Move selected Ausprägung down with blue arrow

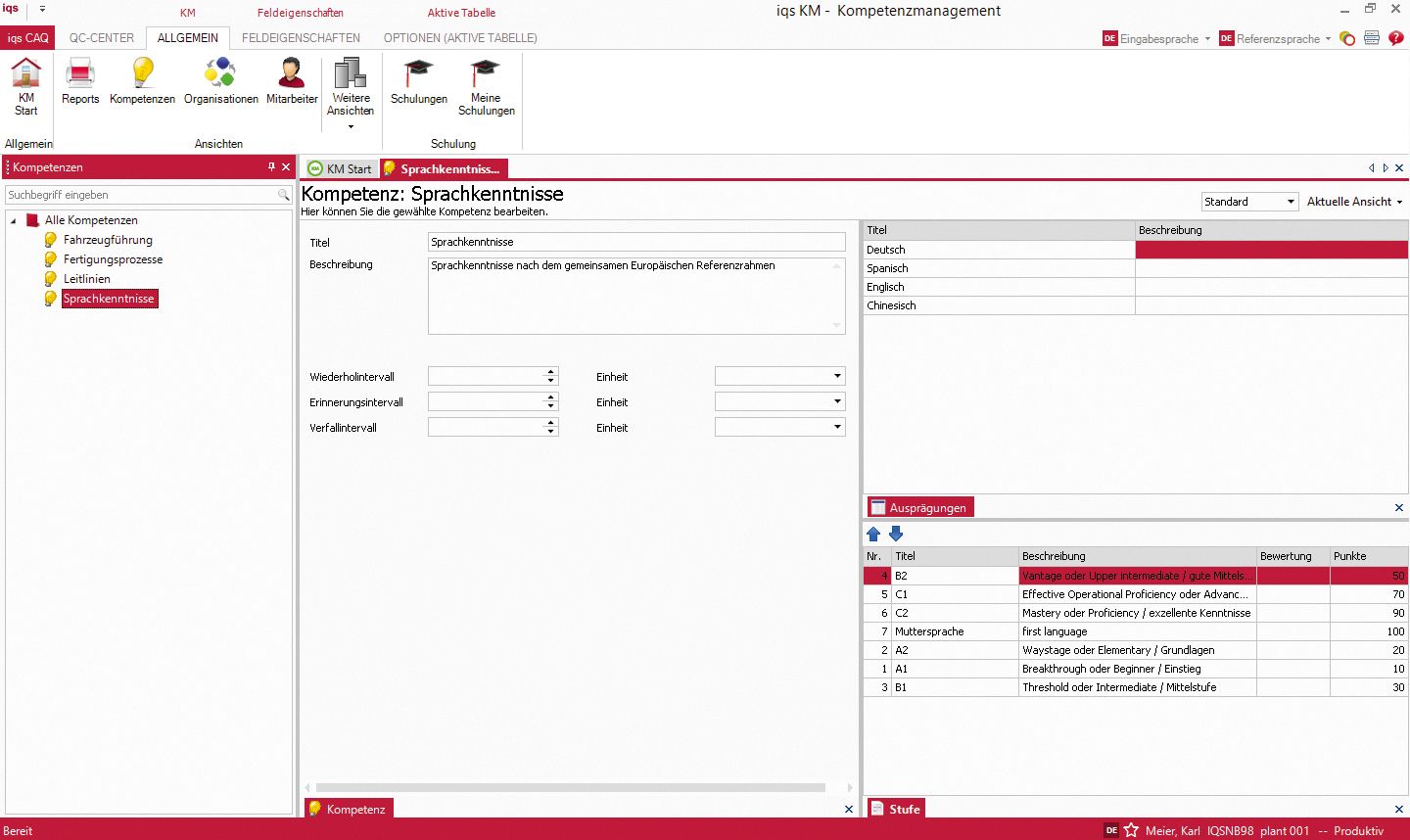coord(895,534)
